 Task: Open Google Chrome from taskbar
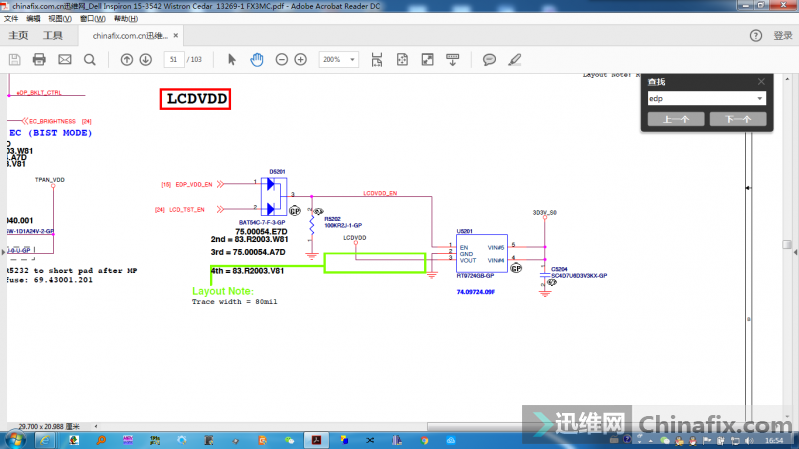424,440
